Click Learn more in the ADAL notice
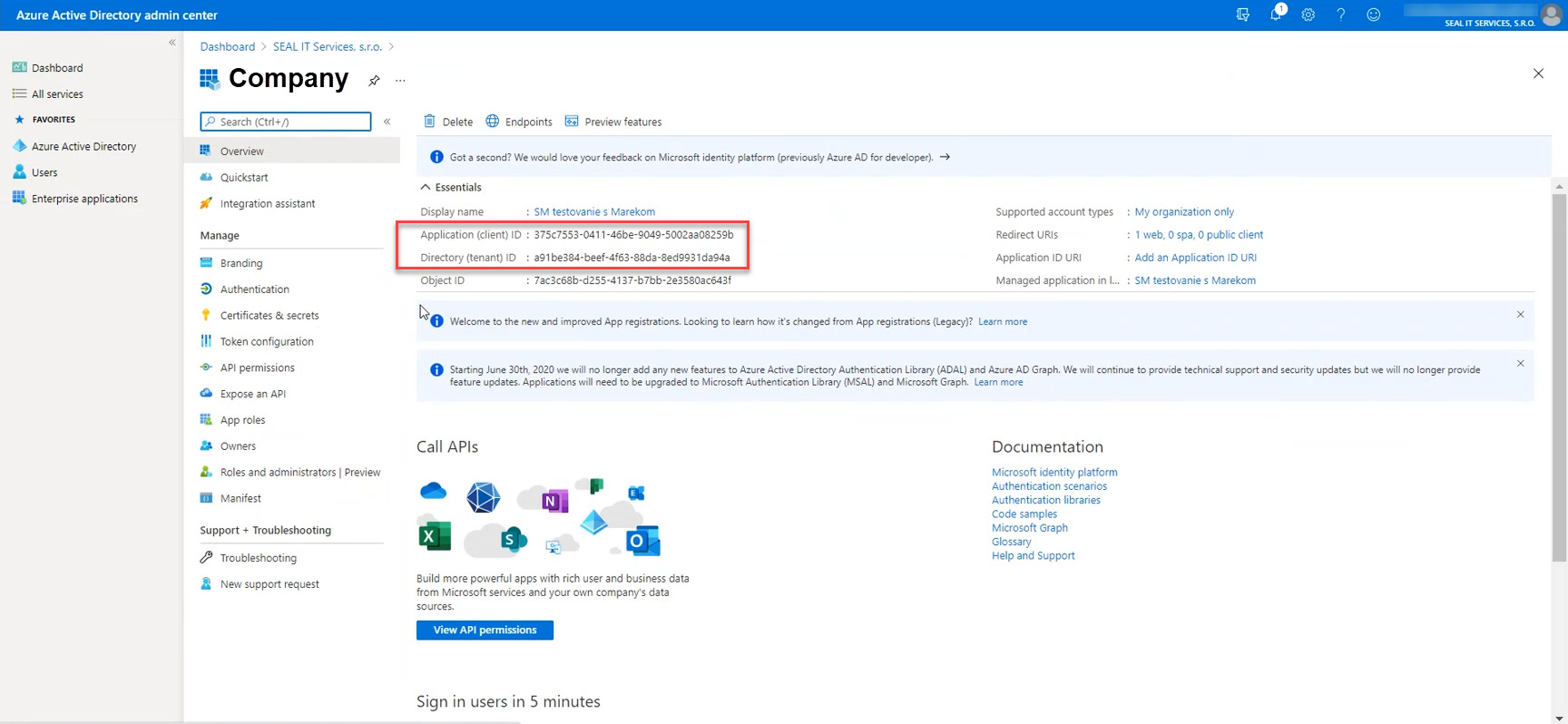Screen dimensions: 1568x724 click(998, 383)
